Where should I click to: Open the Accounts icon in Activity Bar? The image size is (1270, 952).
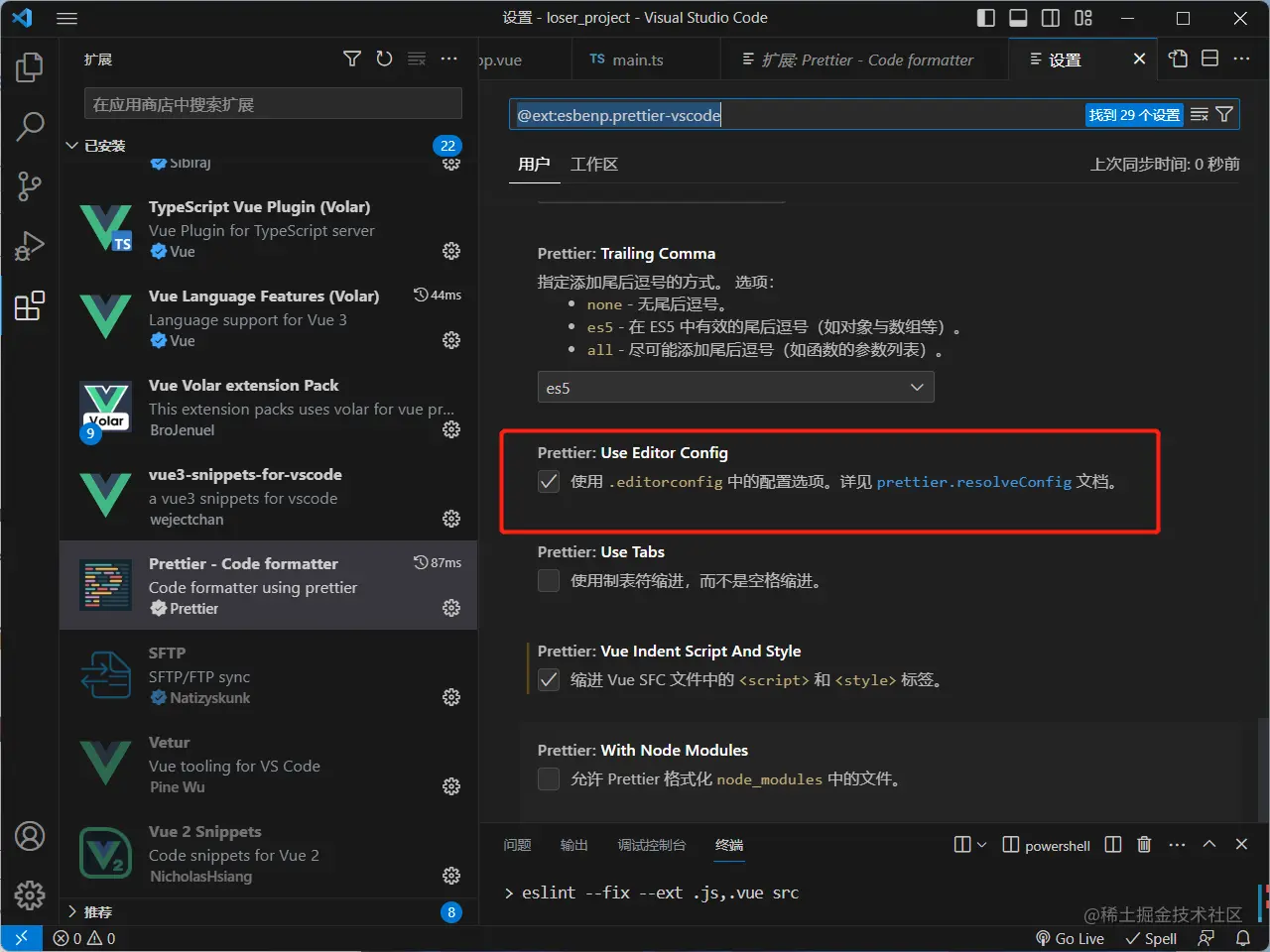coord(30,836)
